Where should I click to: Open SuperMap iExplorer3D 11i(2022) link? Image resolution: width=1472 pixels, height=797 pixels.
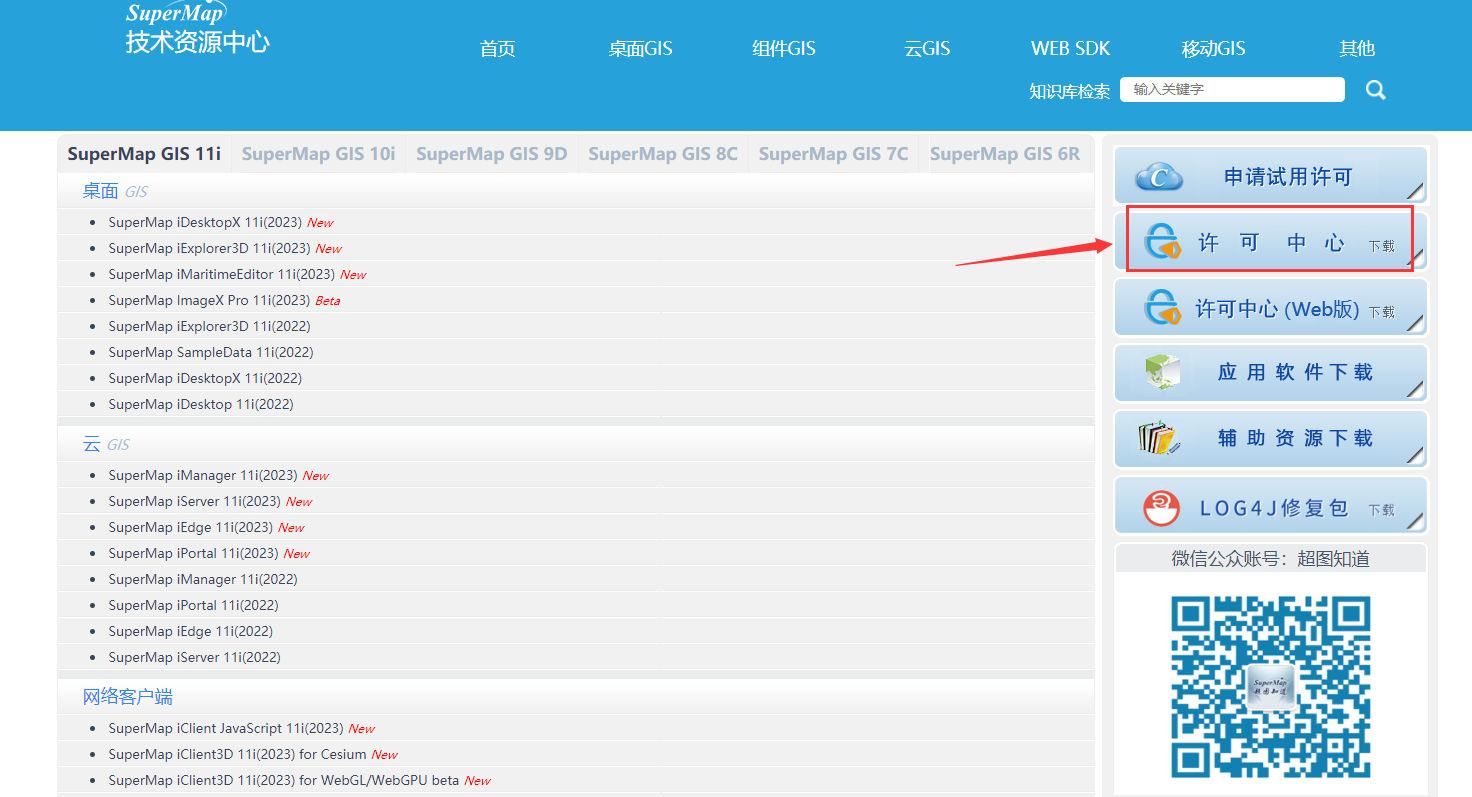[x=210, y=326]
